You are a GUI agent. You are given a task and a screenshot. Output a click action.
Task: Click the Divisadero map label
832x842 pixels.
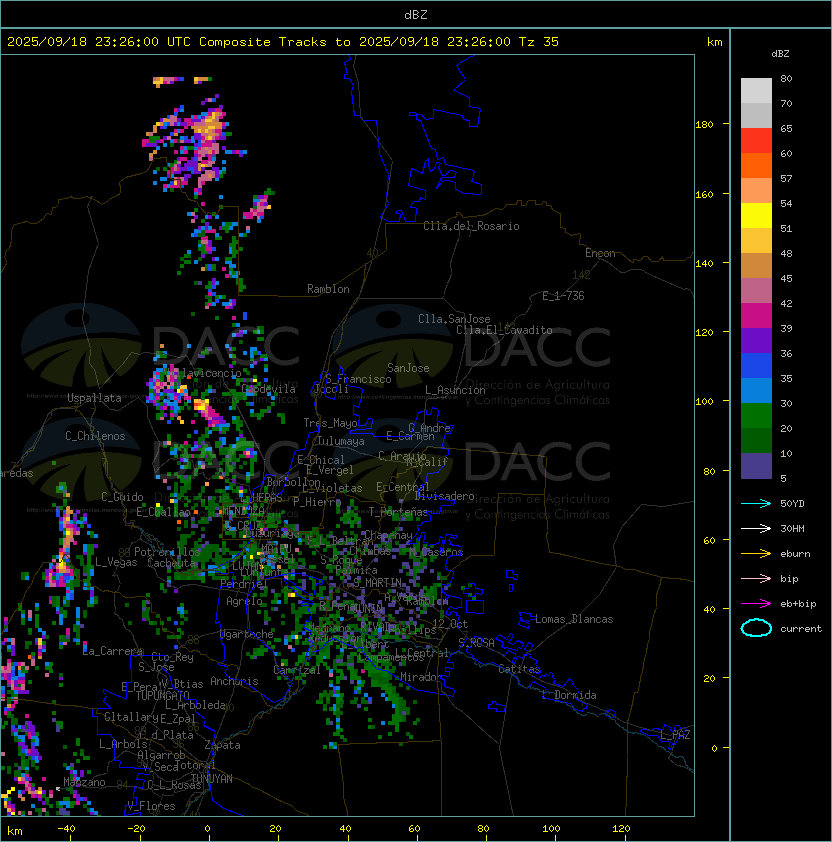click(x=444, y=496)
